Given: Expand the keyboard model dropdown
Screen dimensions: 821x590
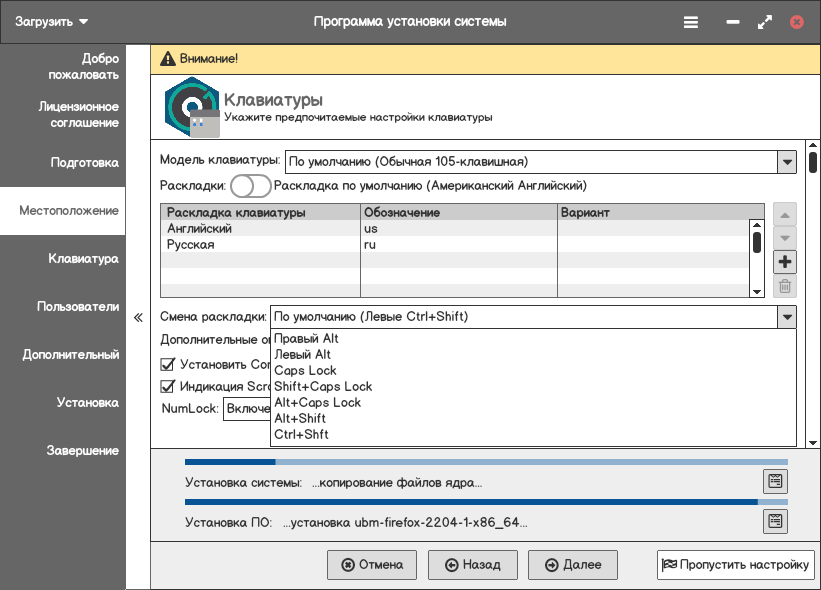Looking at the screenshot, I should pyautogui.click(x=786, y=161).
